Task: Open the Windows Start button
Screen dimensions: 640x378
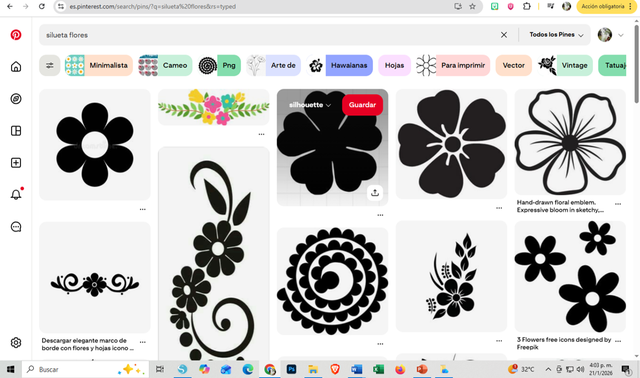Action: coord(11,369)
